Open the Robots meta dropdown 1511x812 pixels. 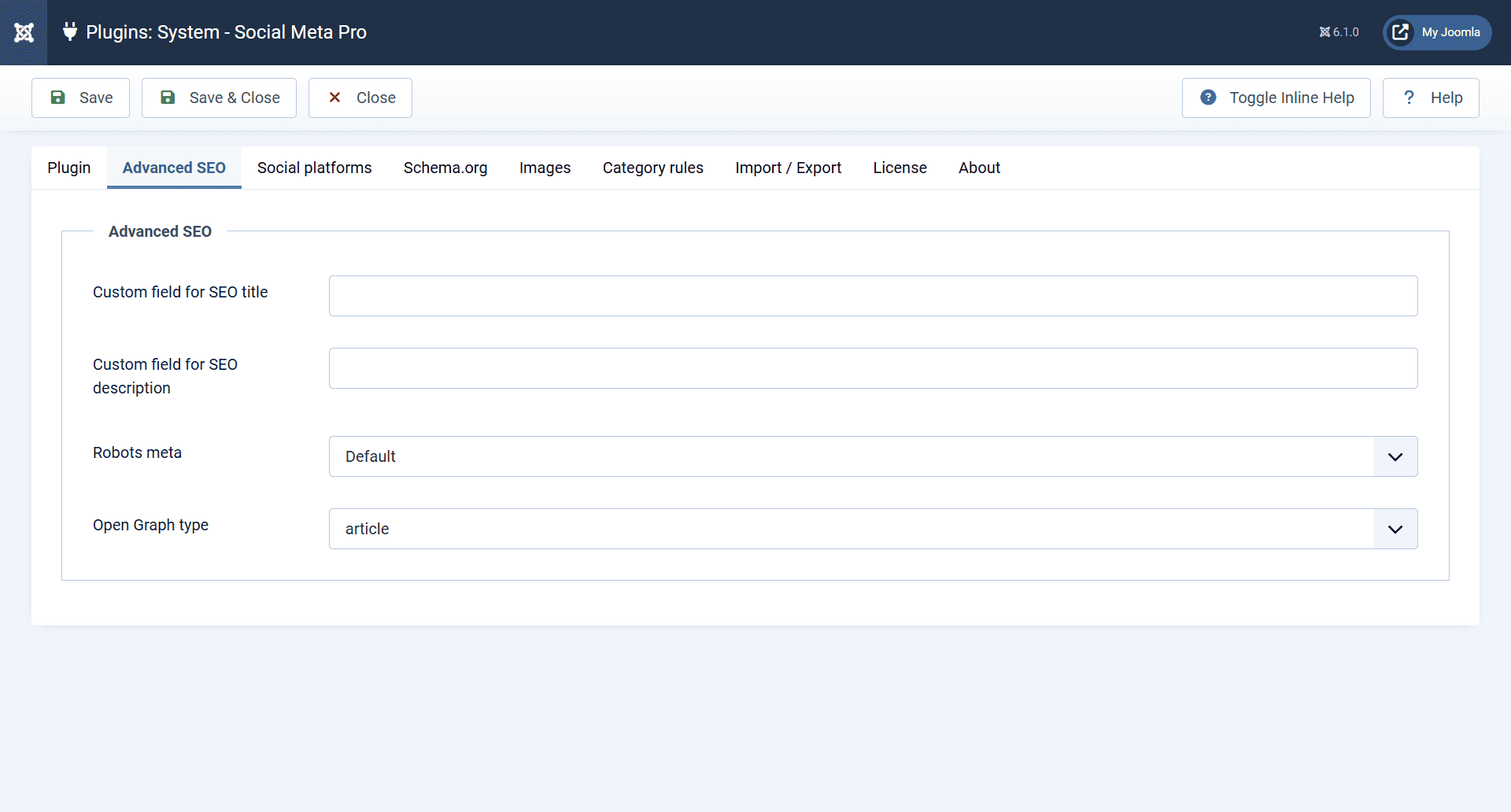pos(1395,456)
